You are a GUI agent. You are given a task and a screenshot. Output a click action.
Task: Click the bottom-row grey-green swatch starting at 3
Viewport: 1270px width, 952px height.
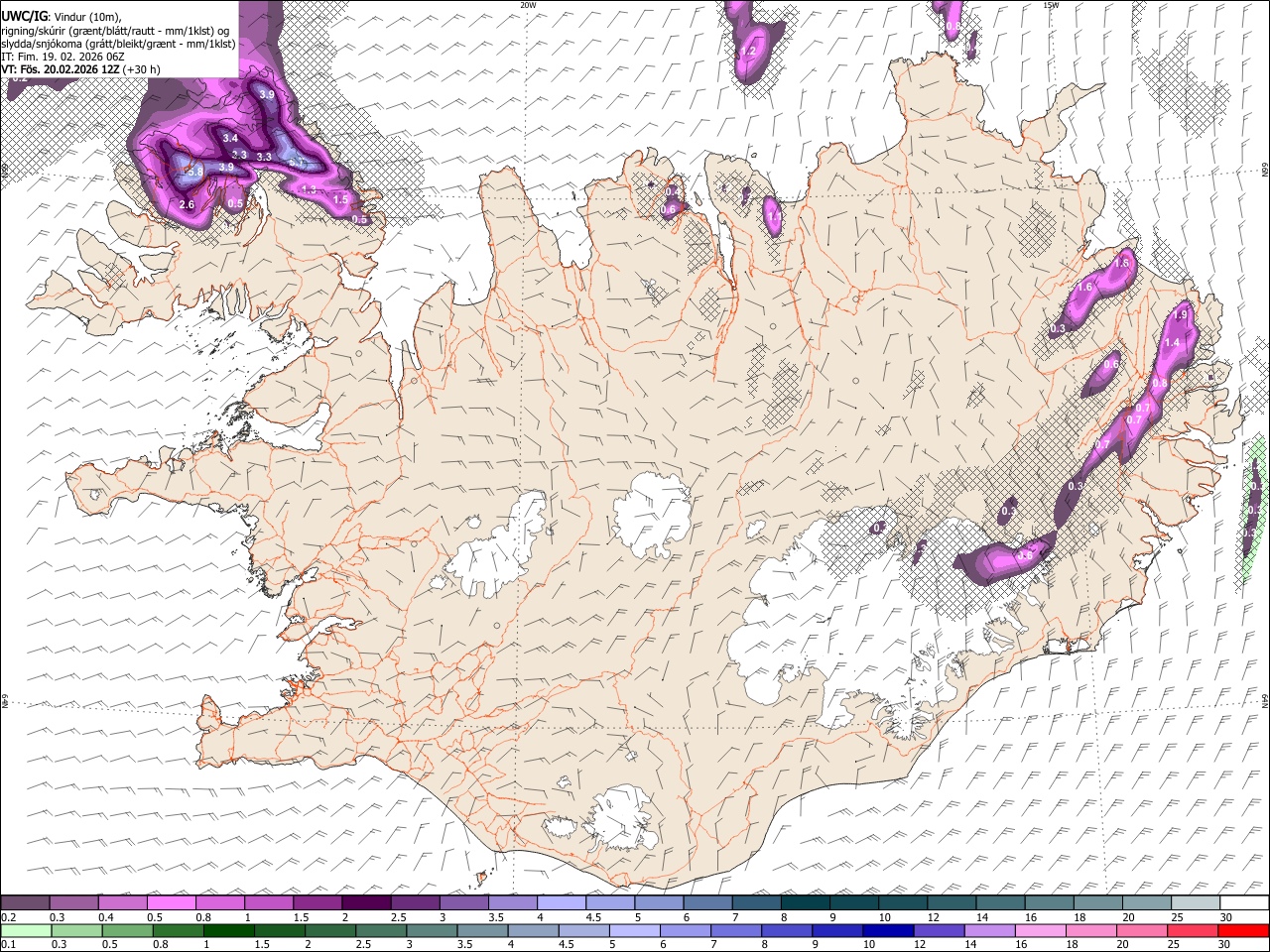431,930
